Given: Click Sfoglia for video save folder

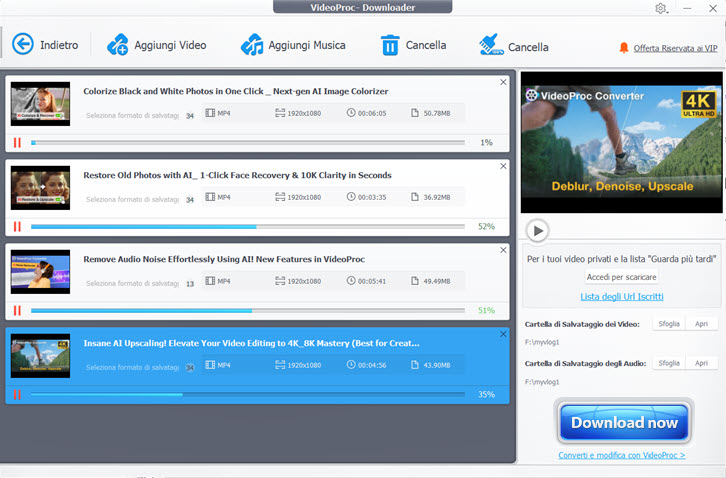Looking at the screenshot, I should (x=669, y=324).
